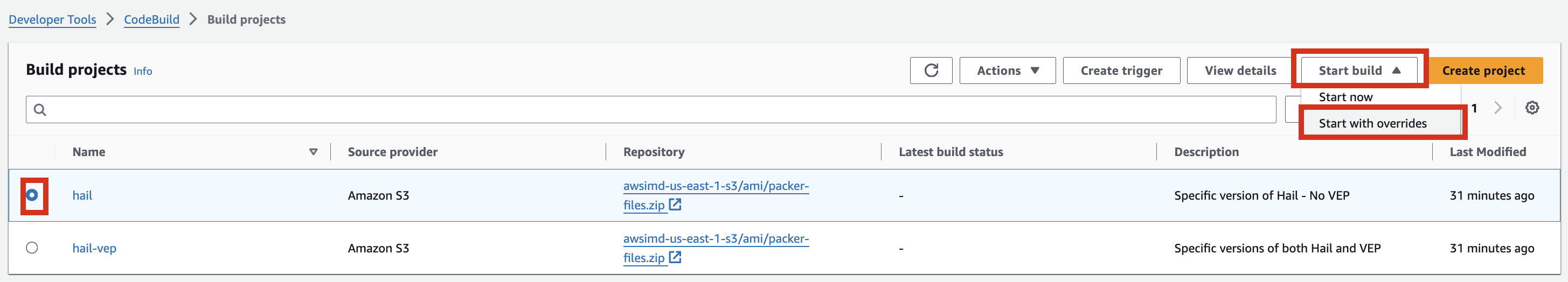Choose Start now from menu

pyautogui.click(x=1345, y=97)
